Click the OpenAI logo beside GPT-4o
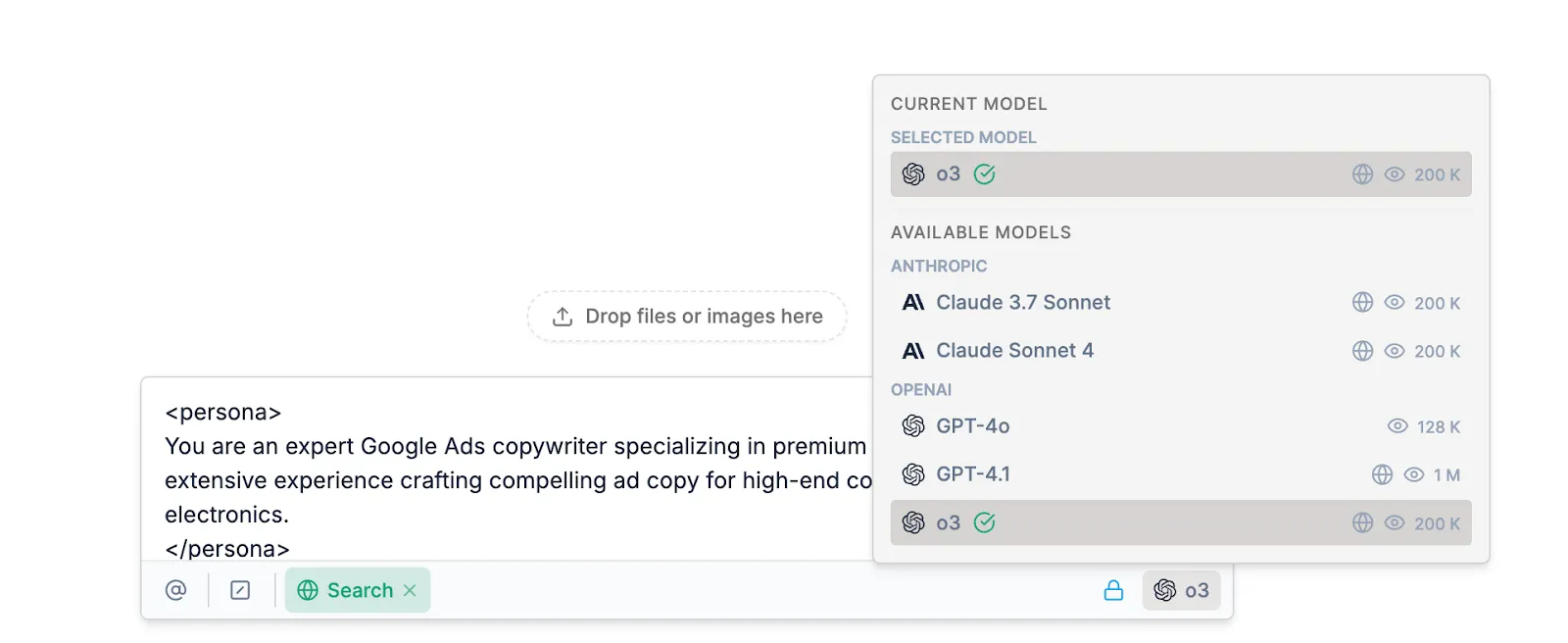 click(x=913, y=426)
